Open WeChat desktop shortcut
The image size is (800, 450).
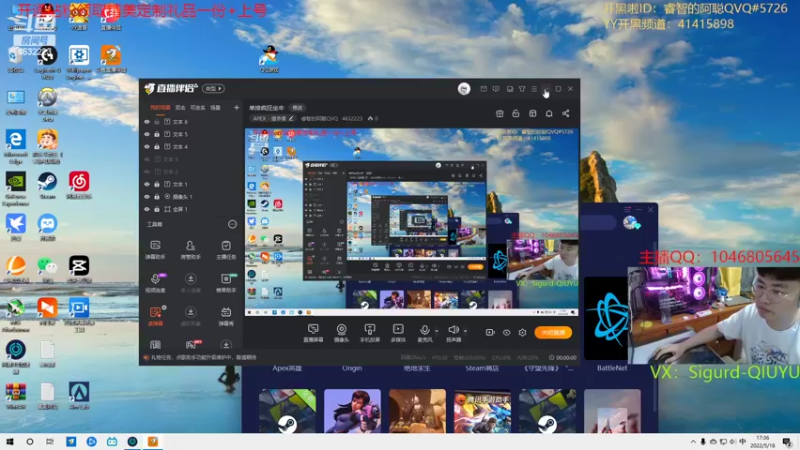pyautogui.click(x=47, y=269)
